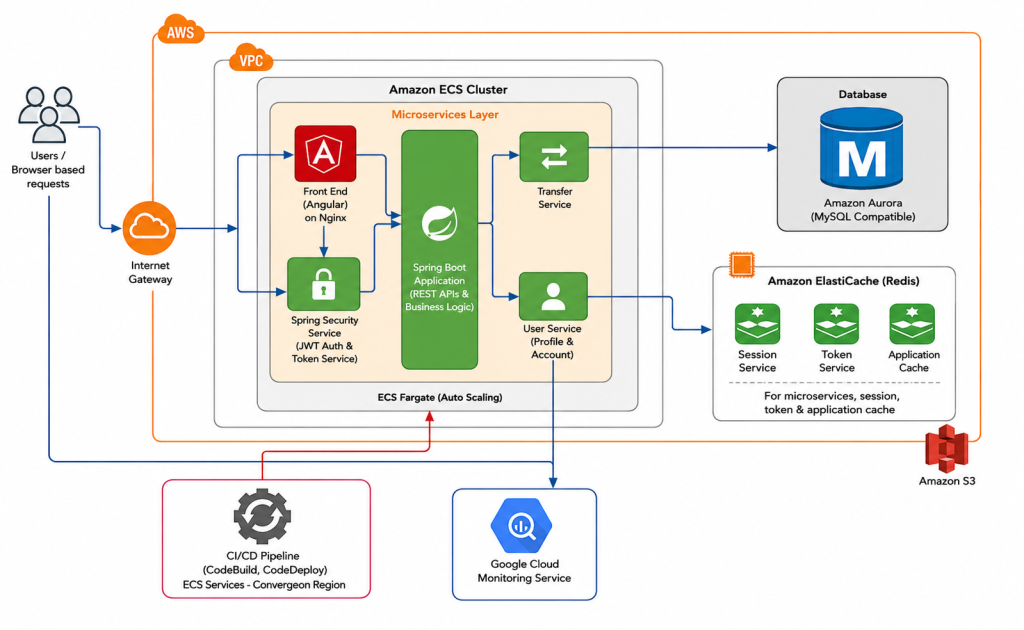Click the Transfer Service arrows icon
The width and height of the screenshot is (1024, 630).
[554, 157]
